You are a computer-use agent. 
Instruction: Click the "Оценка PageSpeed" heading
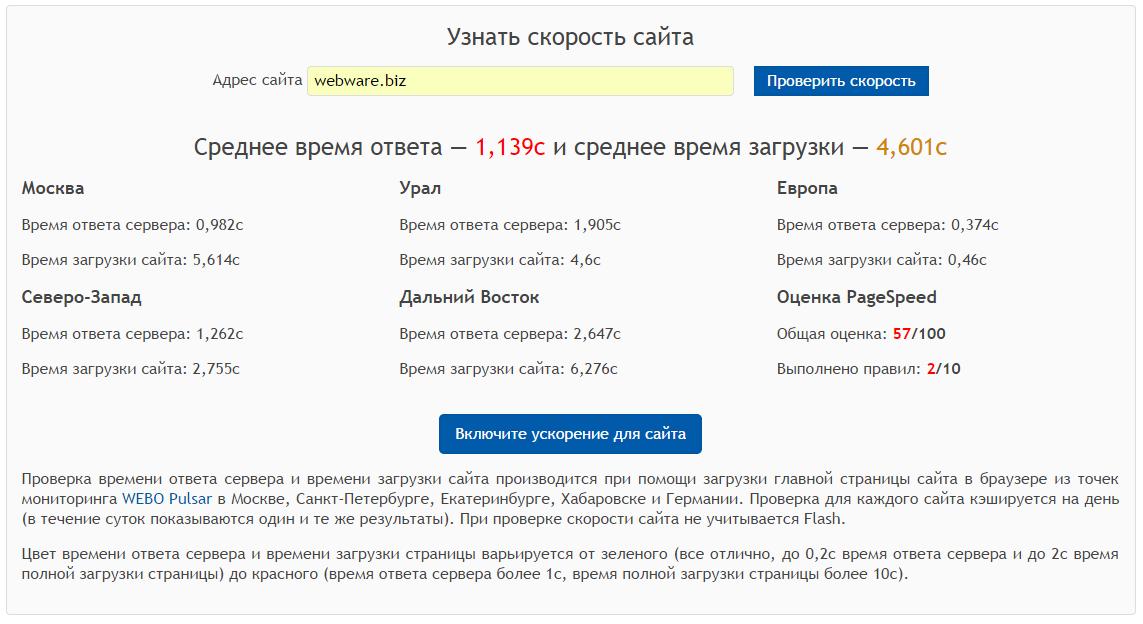click(x=856, y=297)
